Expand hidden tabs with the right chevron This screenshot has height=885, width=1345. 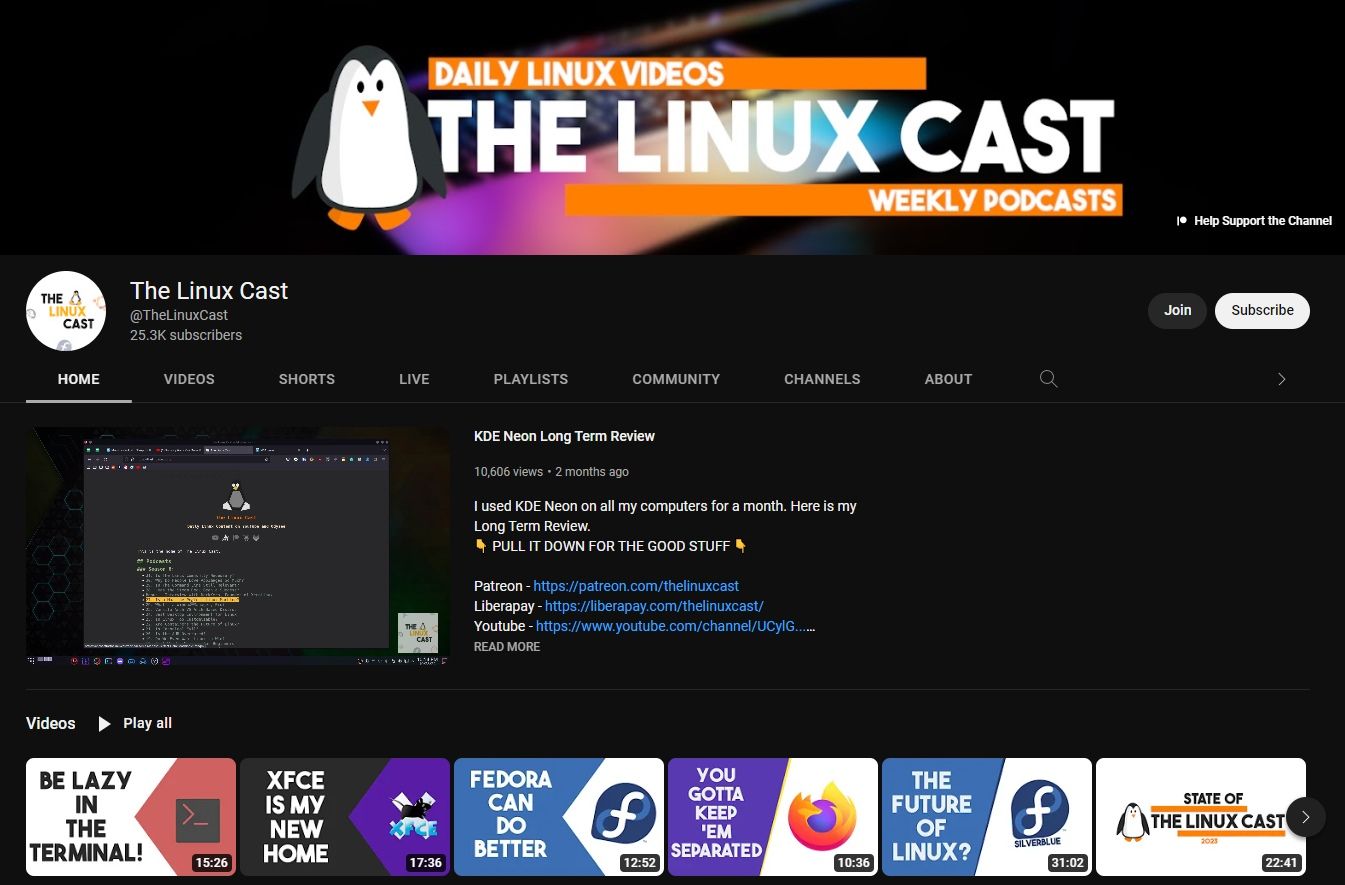tap(1281, 379)
